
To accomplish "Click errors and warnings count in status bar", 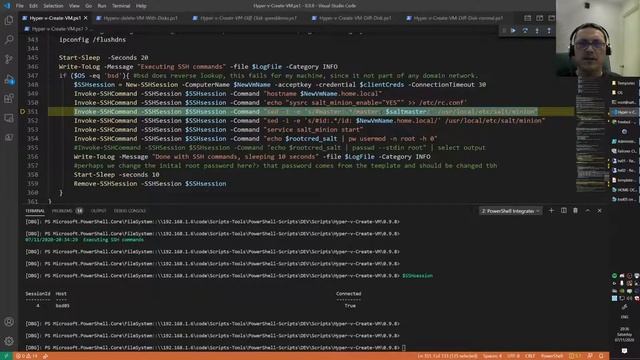I will pyautogui.click(x=26, y=356).
